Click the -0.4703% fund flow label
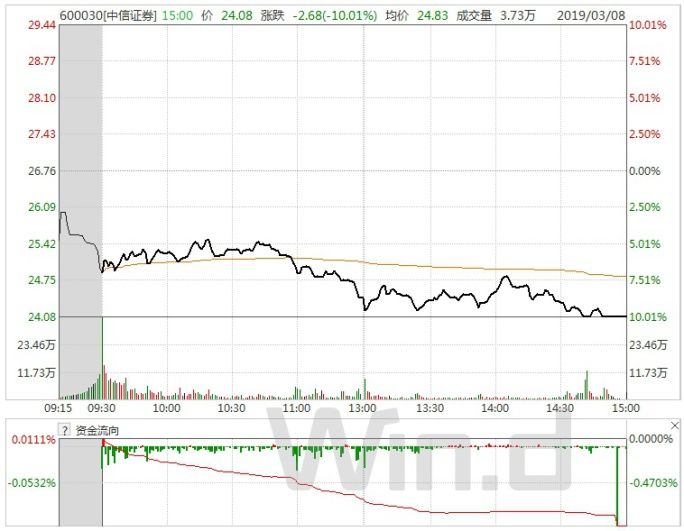The image size is (684, 531). (x=653, y=483)
